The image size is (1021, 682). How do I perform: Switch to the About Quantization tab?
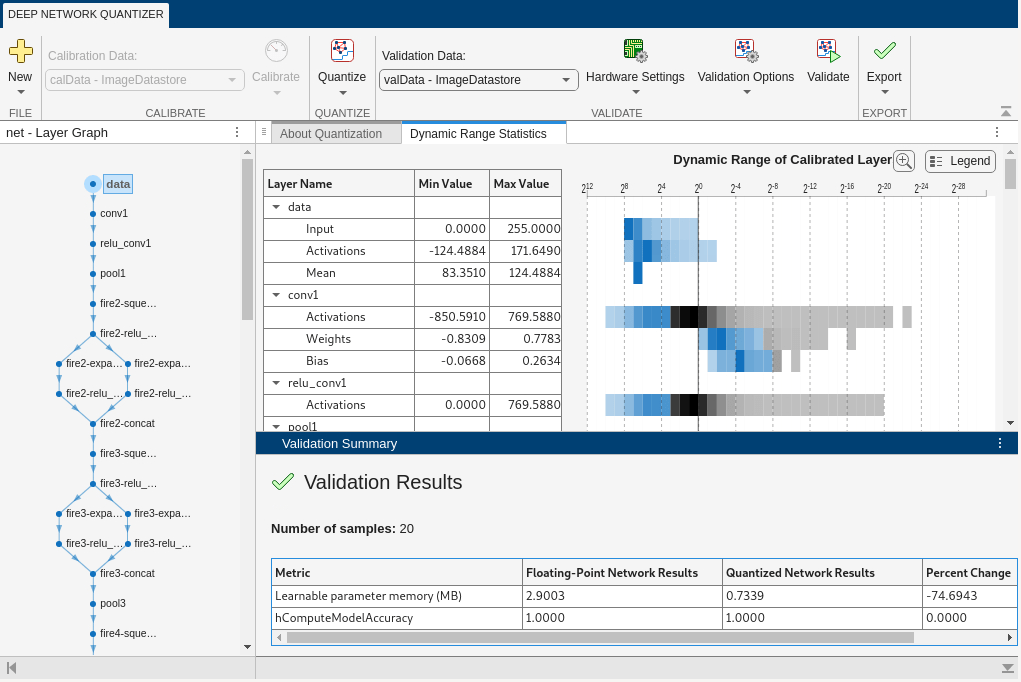coord(330,133)
